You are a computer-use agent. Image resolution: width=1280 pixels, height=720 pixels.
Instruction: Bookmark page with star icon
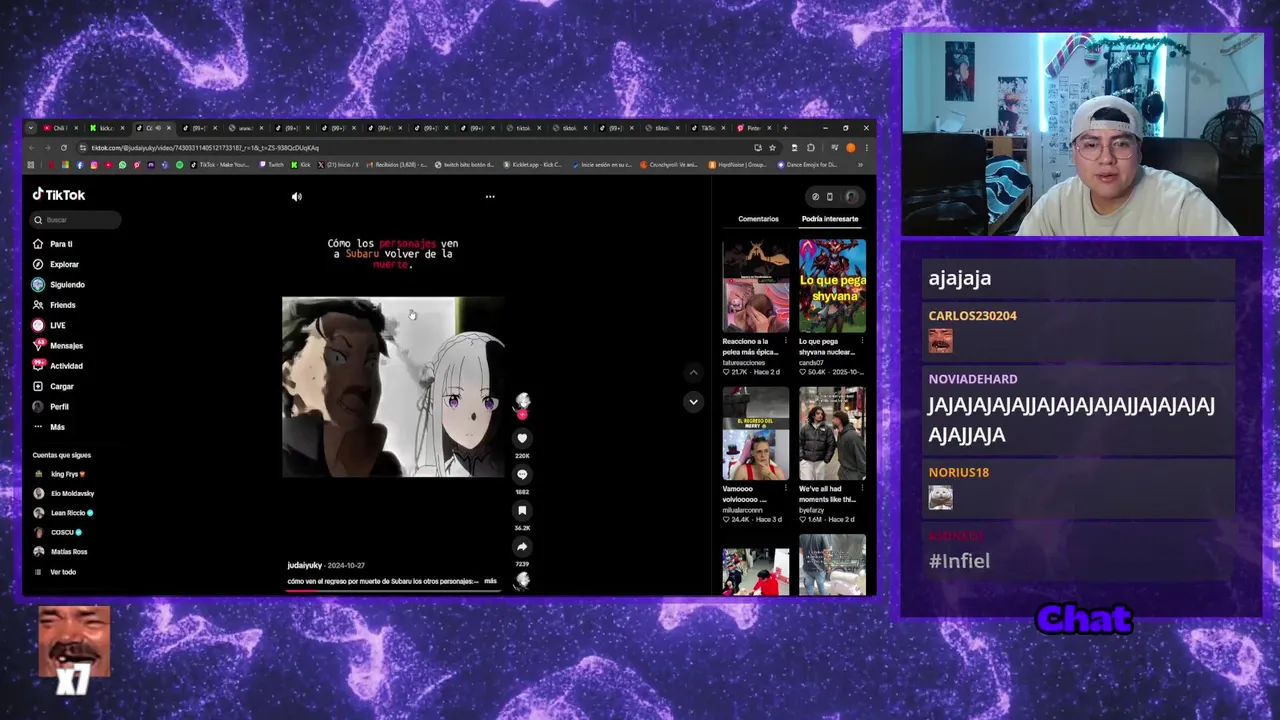point(772,148)
